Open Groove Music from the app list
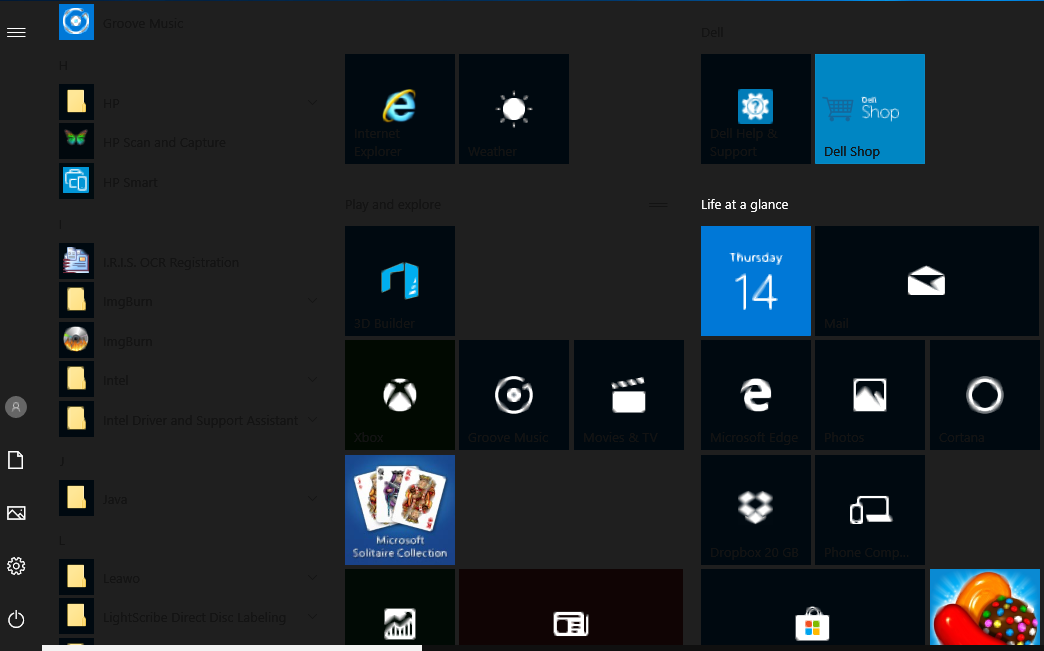 (190, 23)
